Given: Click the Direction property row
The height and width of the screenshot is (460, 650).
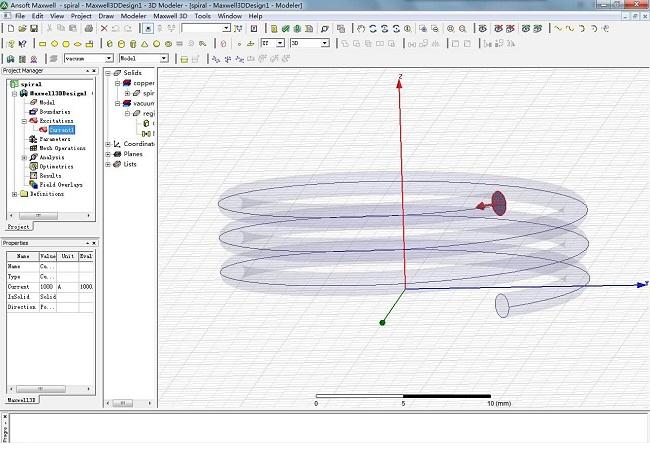Looking at the screenshot, I should (x=50, y=307).
